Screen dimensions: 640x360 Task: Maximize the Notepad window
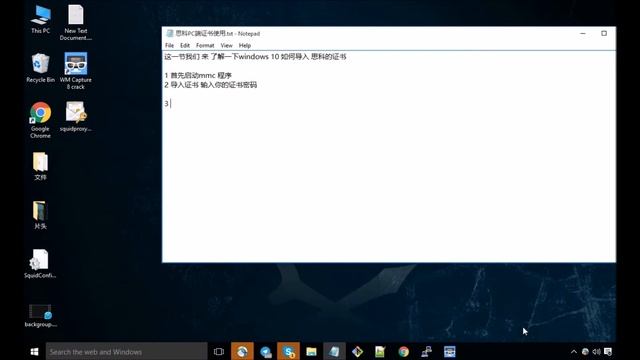click(604, 33)
